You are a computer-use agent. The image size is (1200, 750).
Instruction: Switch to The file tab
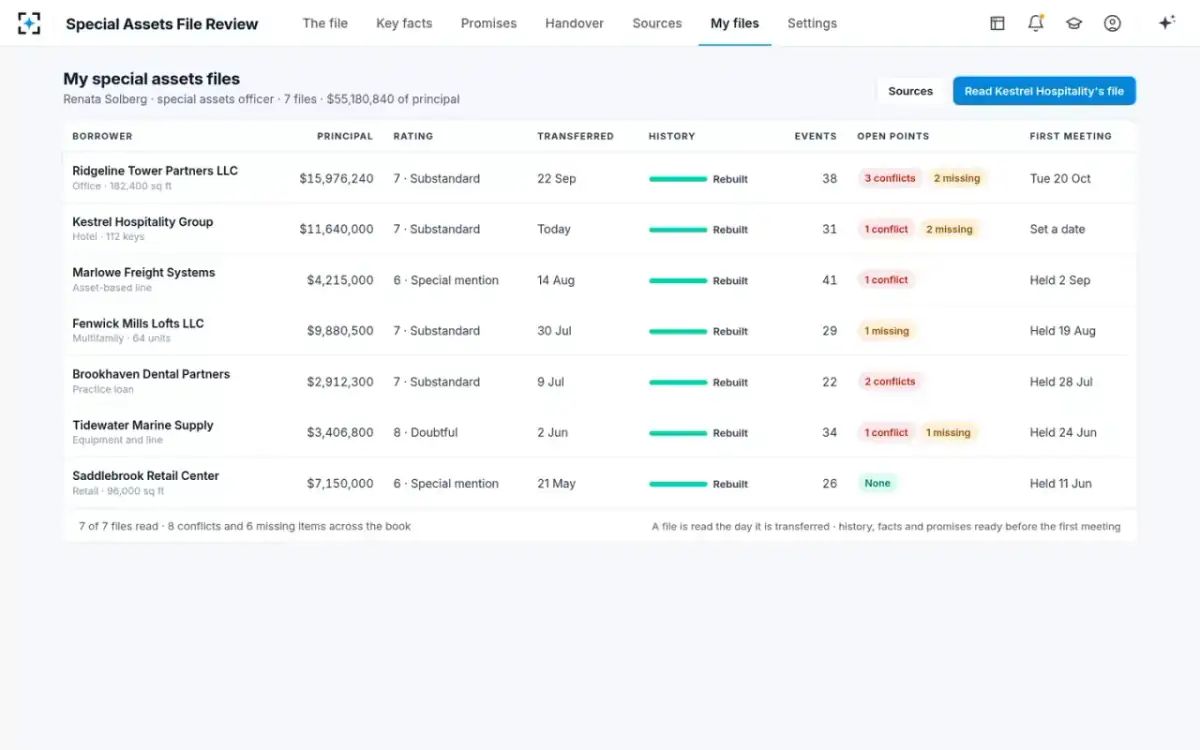pyautogui.click(x=325, y=23)
